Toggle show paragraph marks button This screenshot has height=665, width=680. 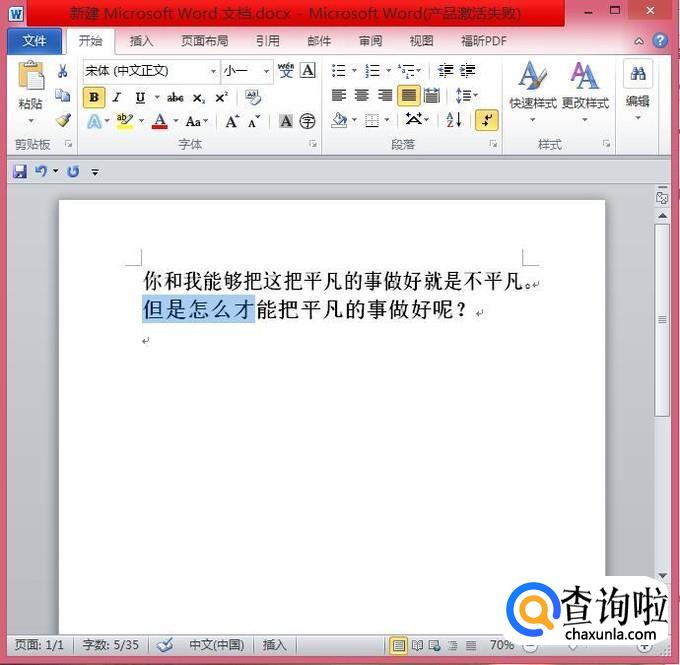click(x=487, y=120)
